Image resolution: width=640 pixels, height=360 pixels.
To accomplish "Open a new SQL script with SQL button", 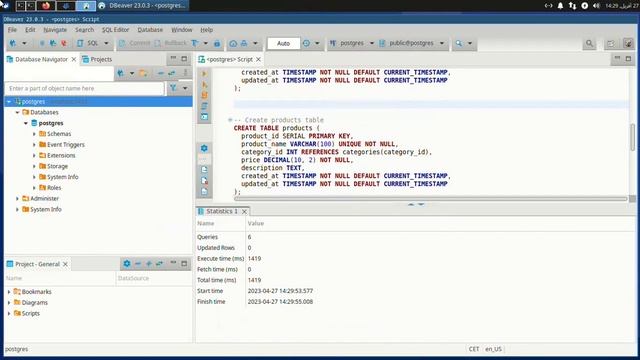I will pyautogui.click(x=88, y=43).
